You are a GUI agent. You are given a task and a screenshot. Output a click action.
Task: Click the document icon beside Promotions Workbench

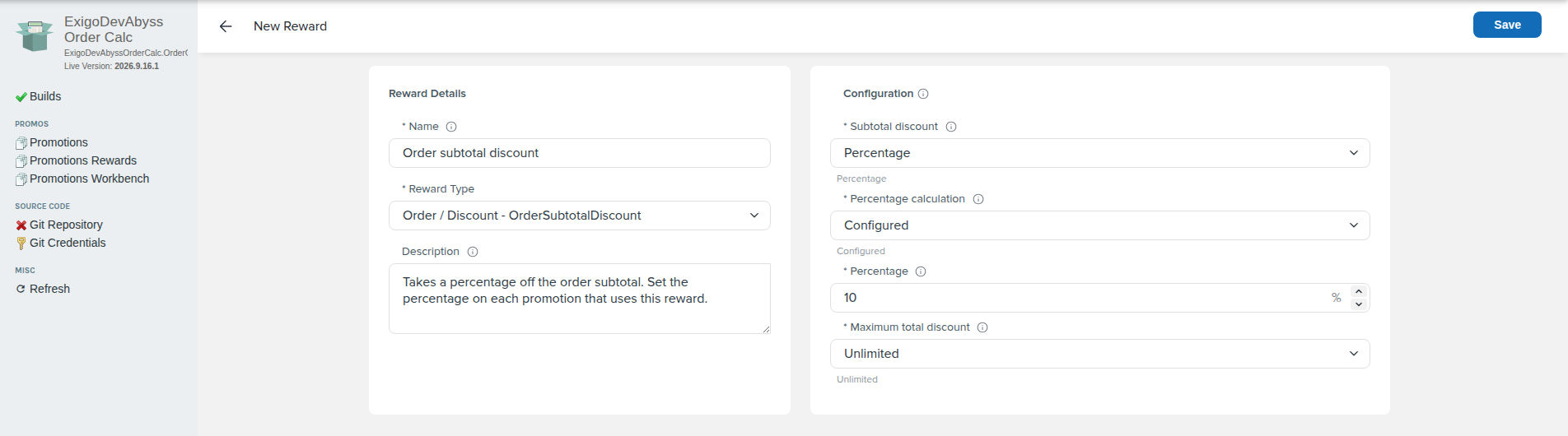[x=21, y=179]
